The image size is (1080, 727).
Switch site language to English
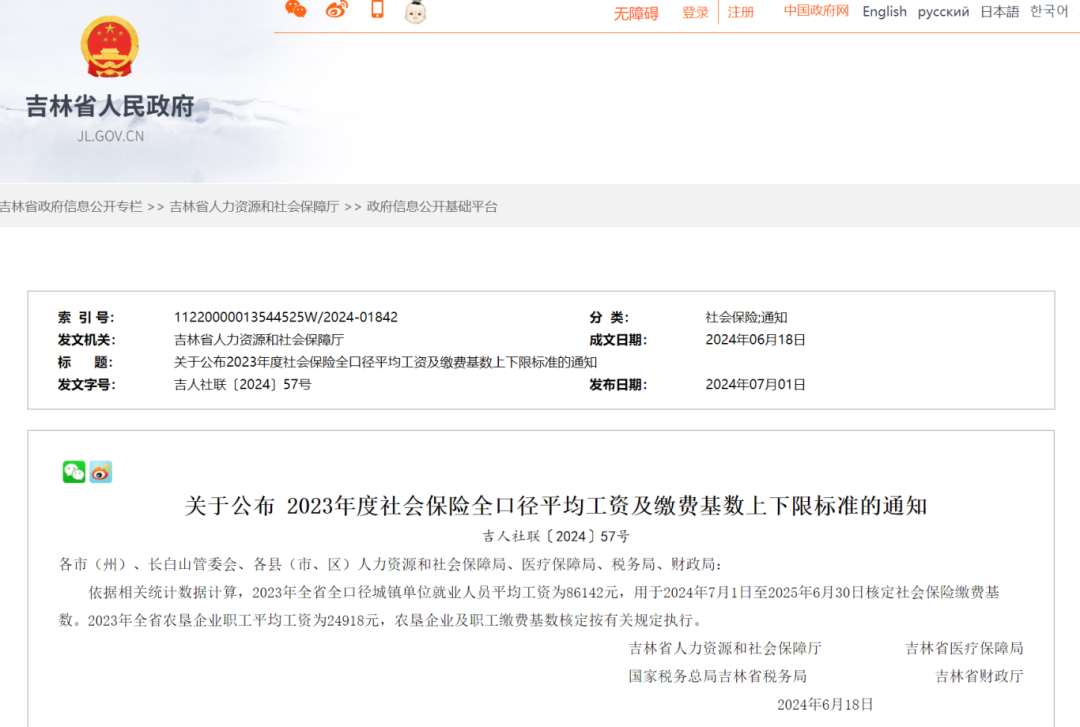(x=884, y=12)
